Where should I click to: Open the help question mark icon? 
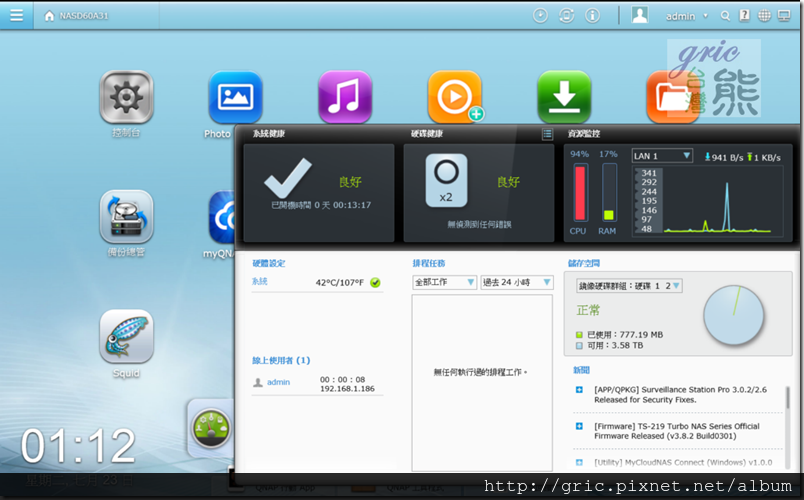(745, 16)
